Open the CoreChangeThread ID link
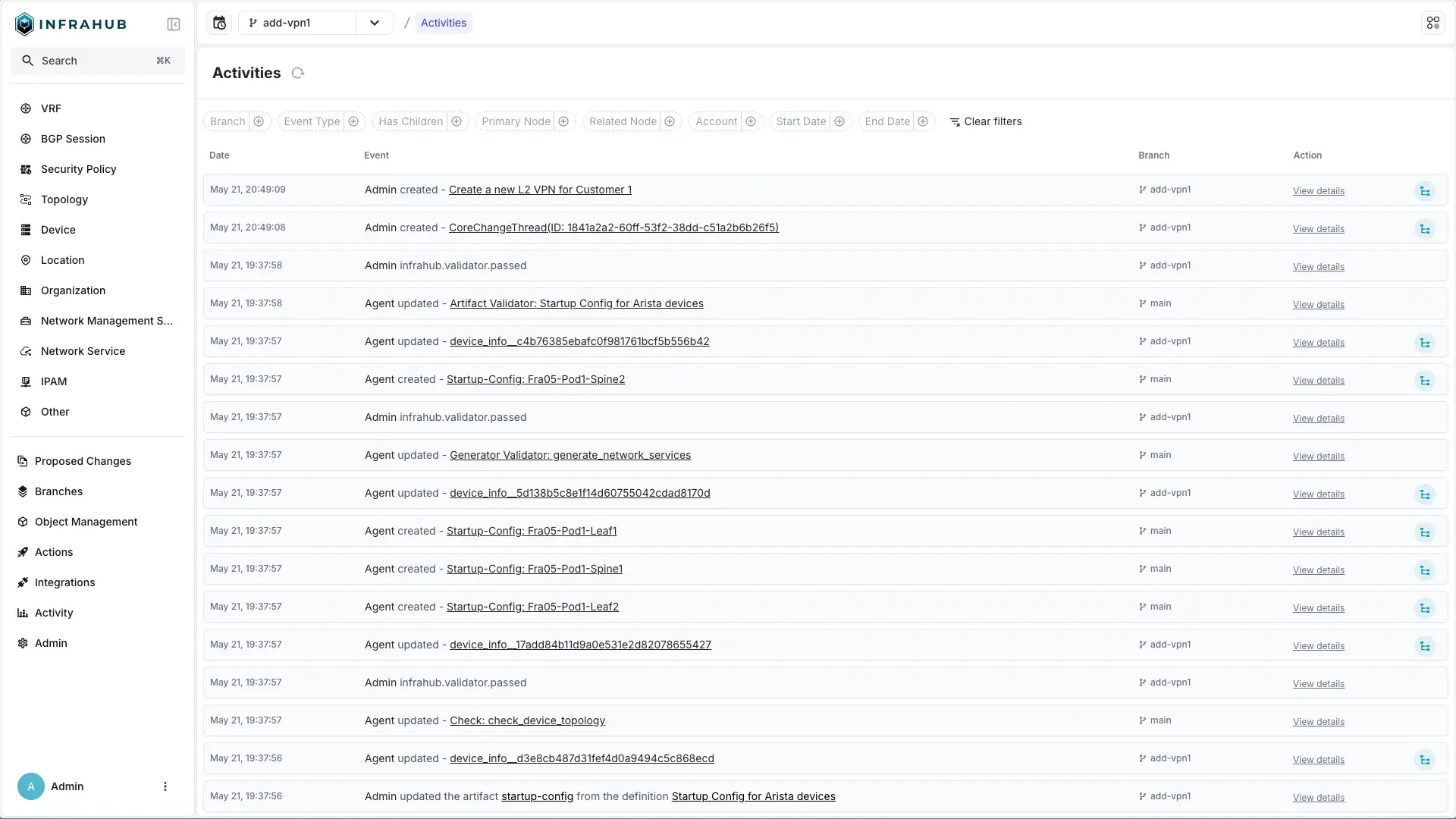Screen dimensions: 1456x819 pos(613,227)
